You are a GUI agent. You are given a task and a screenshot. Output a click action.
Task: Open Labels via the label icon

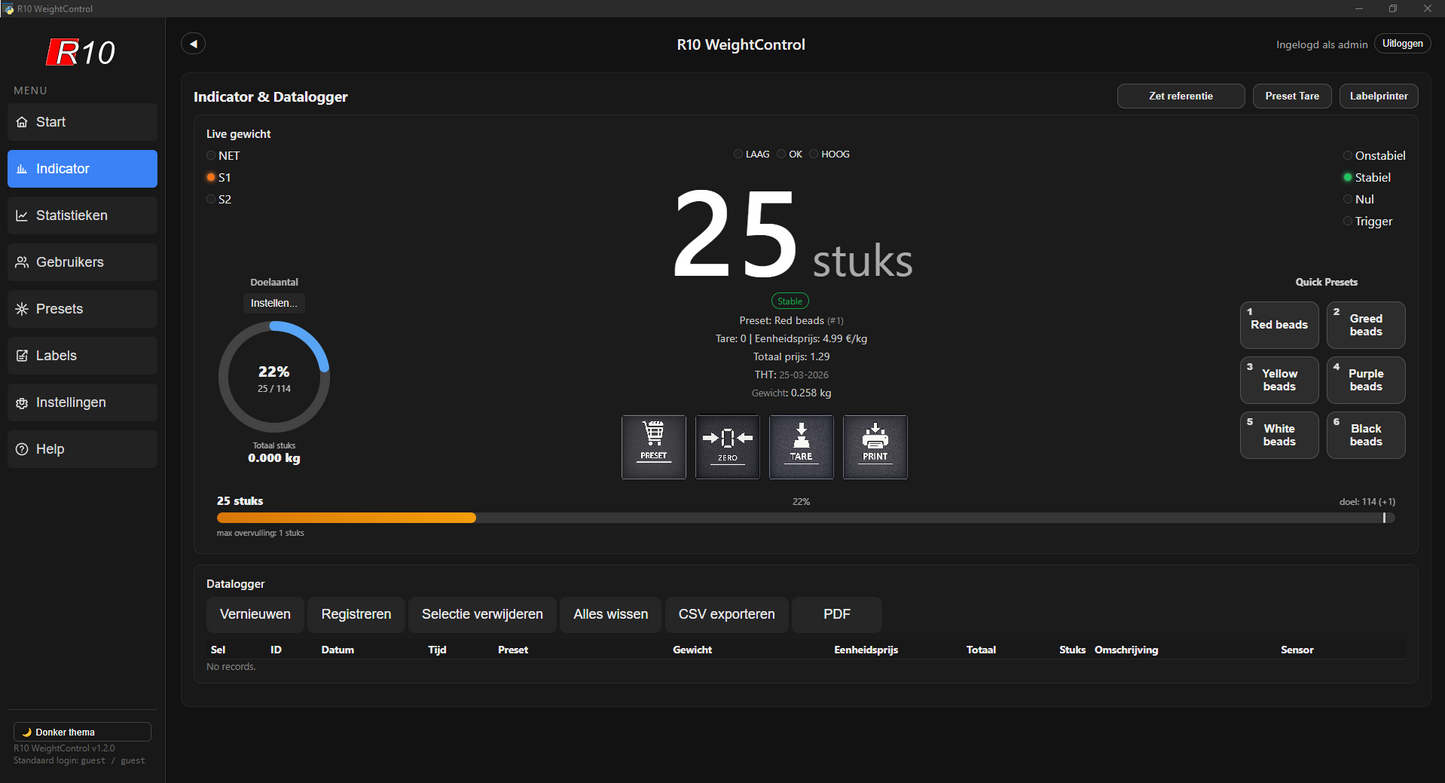pos(22,355)
